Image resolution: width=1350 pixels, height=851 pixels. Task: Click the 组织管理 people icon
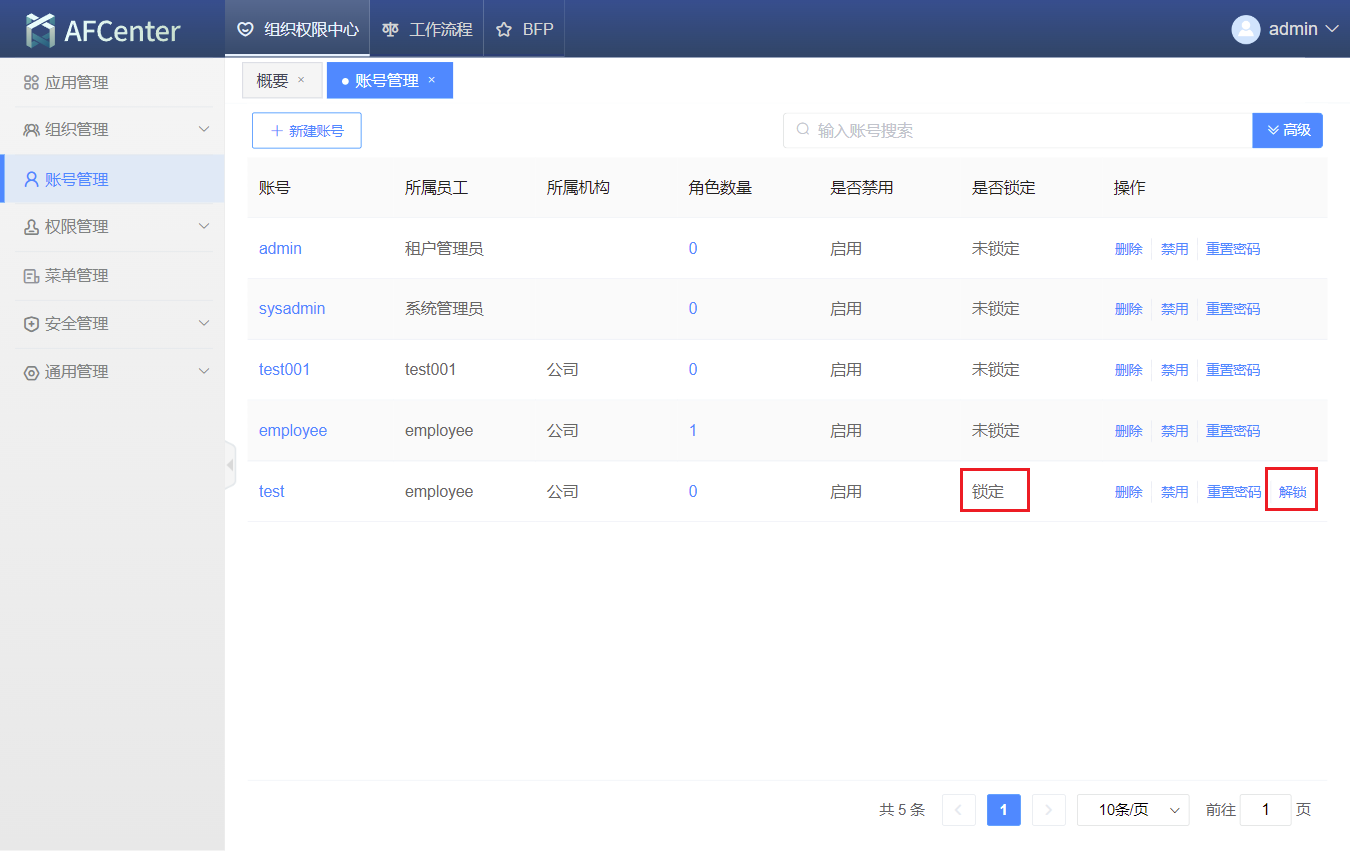pyautogui.click(x=31, y=130)
